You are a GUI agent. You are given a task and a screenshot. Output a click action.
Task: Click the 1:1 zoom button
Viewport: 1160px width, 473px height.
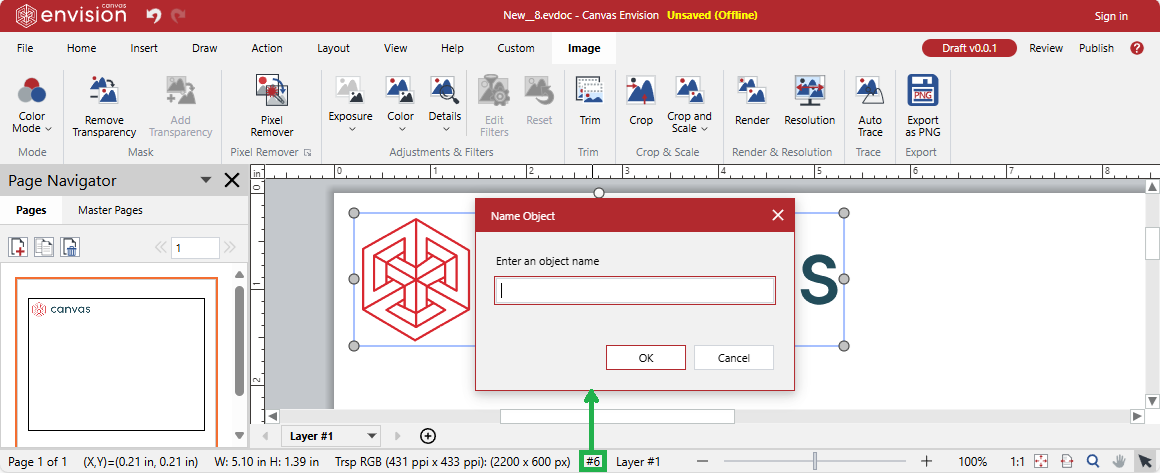(x=1017, y=461)
